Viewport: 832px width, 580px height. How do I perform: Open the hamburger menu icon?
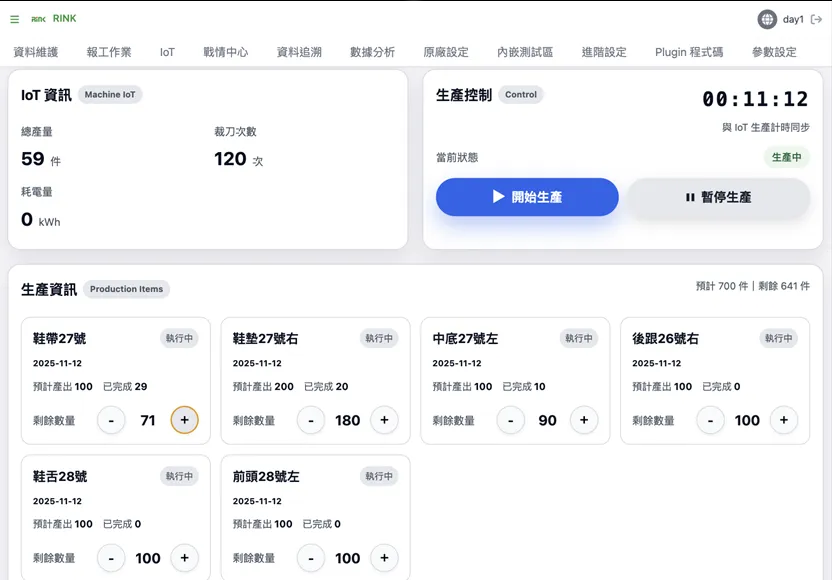pyautogui.click(x=14, y=19)
